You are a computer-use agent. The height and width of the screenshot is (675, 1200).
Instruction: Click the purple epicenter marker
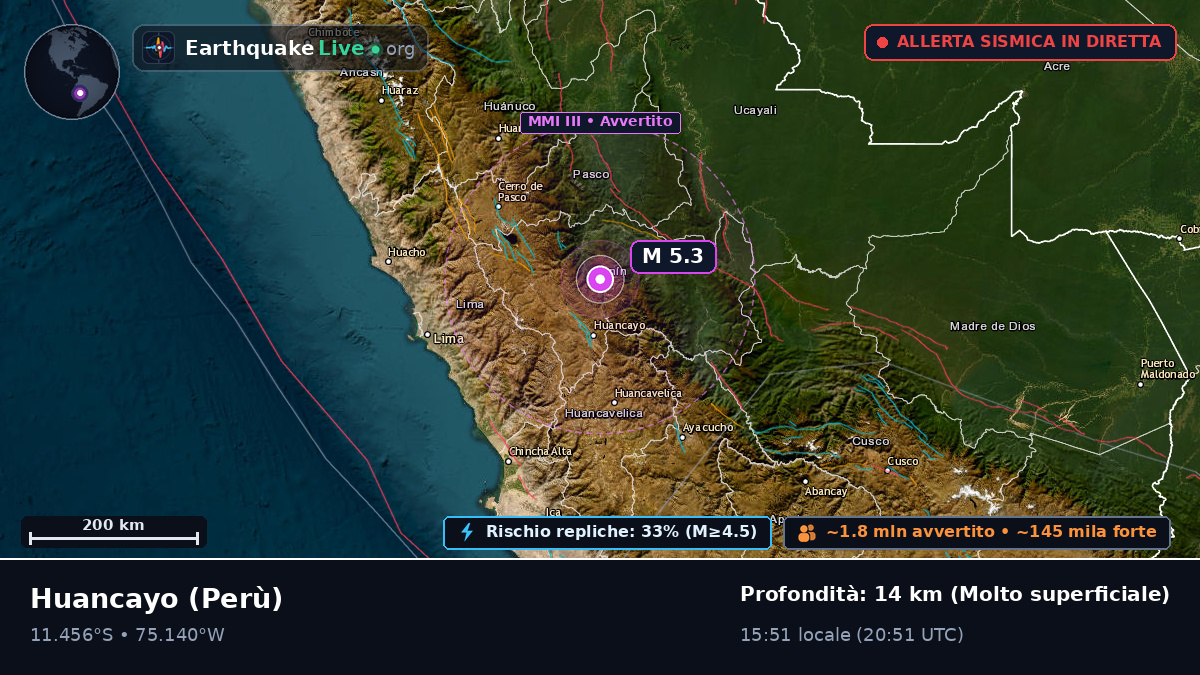(600, 279)
